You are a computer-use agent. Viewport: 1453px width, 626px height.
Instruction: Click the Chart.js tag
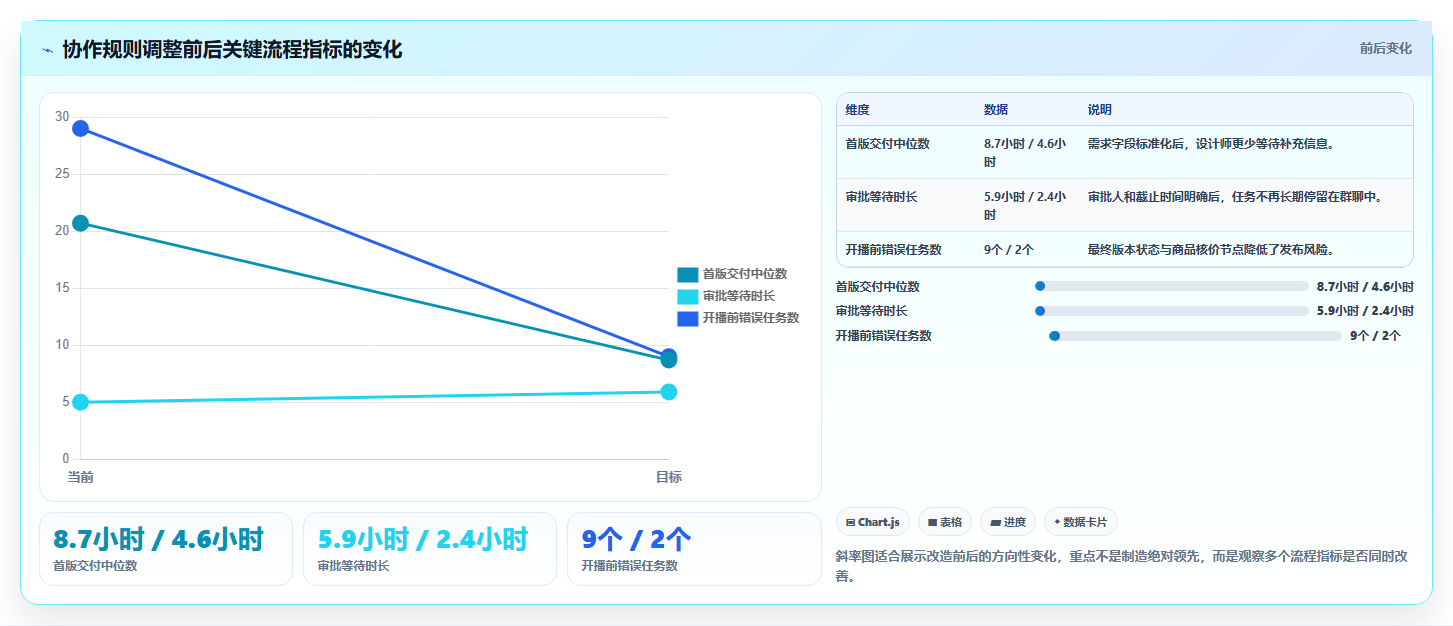(x=873, y=522)
